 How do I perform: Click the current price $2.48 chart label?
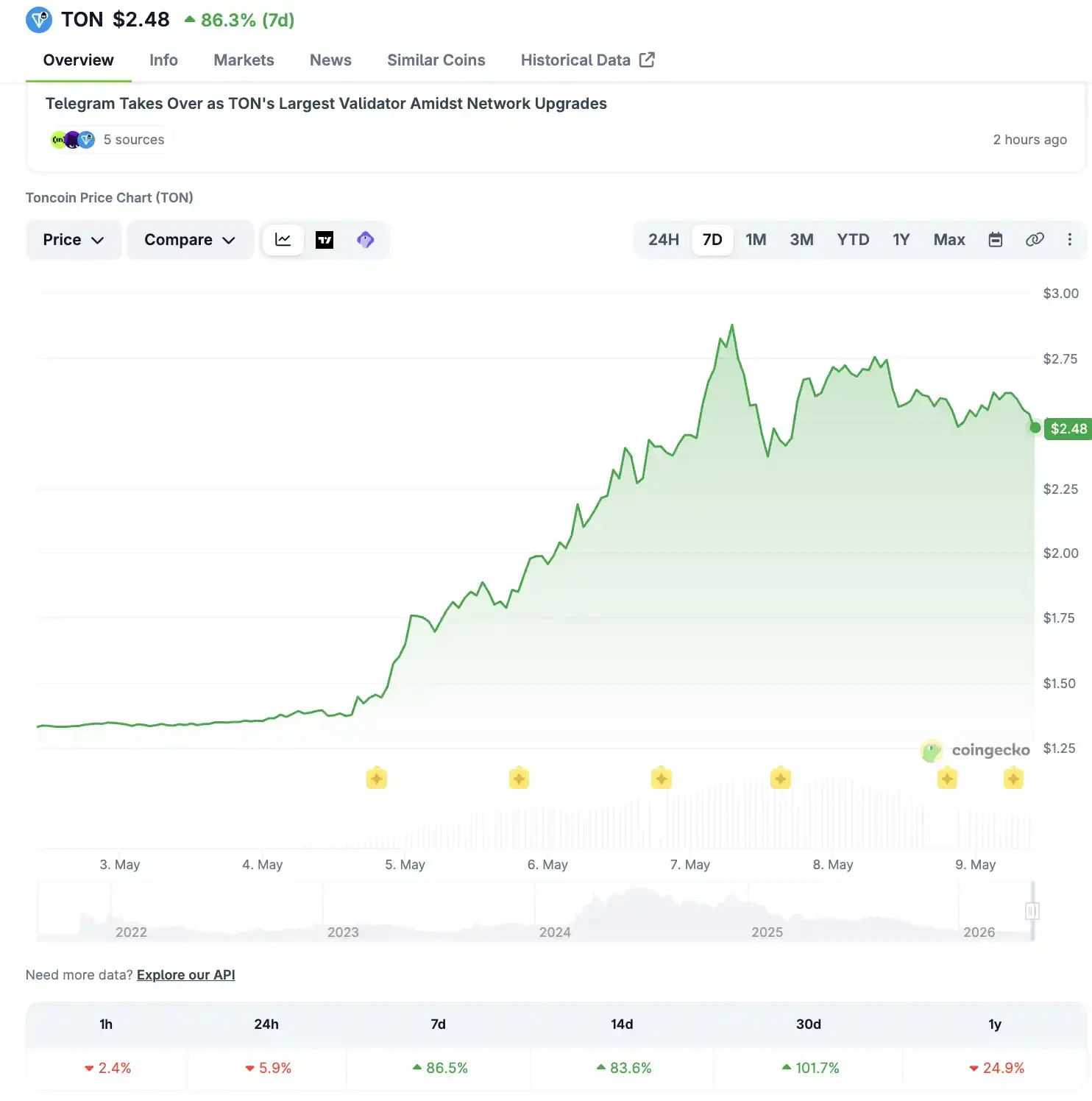tap(1068, 428)
